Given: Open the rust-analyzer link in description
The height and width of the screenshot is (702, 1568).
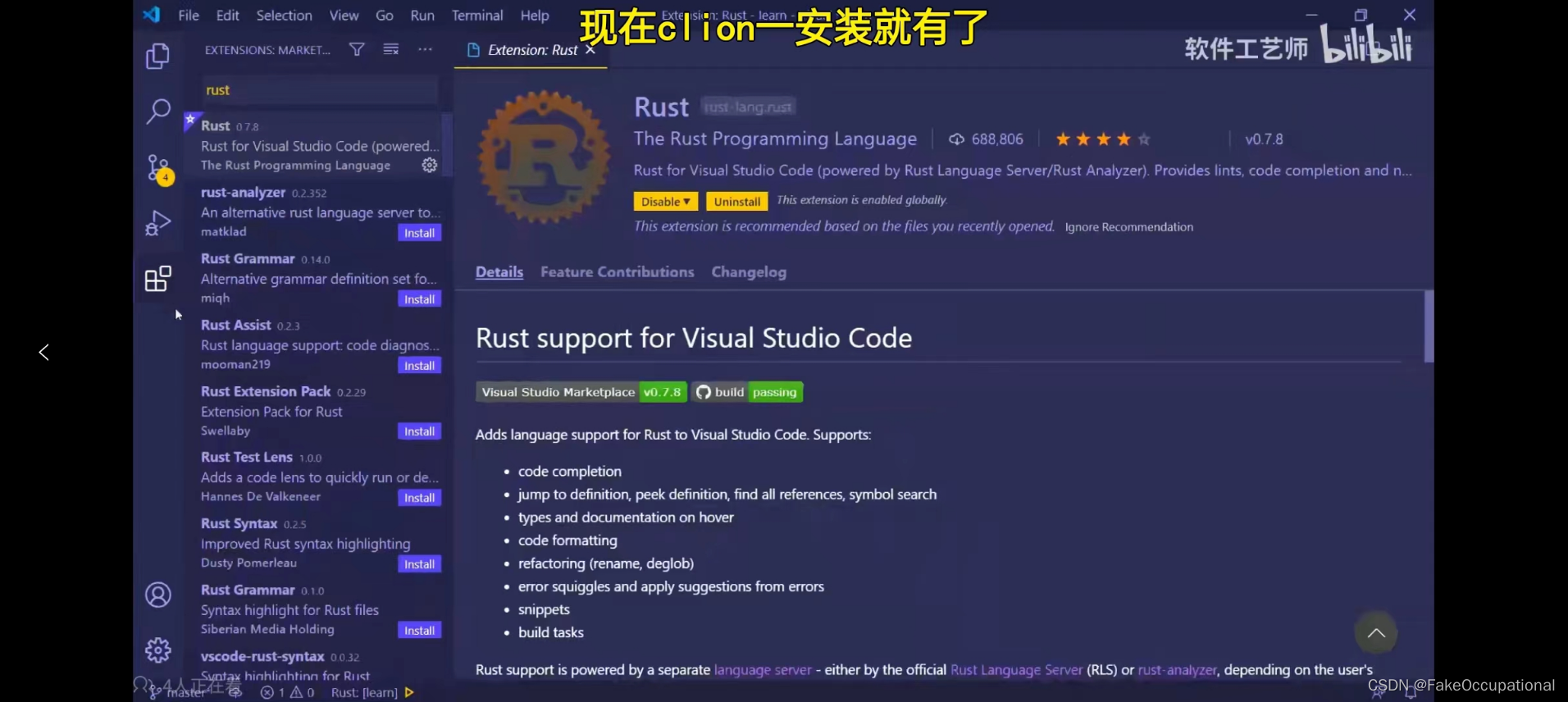Looking at the screenshot, I should coord(1177,670).
